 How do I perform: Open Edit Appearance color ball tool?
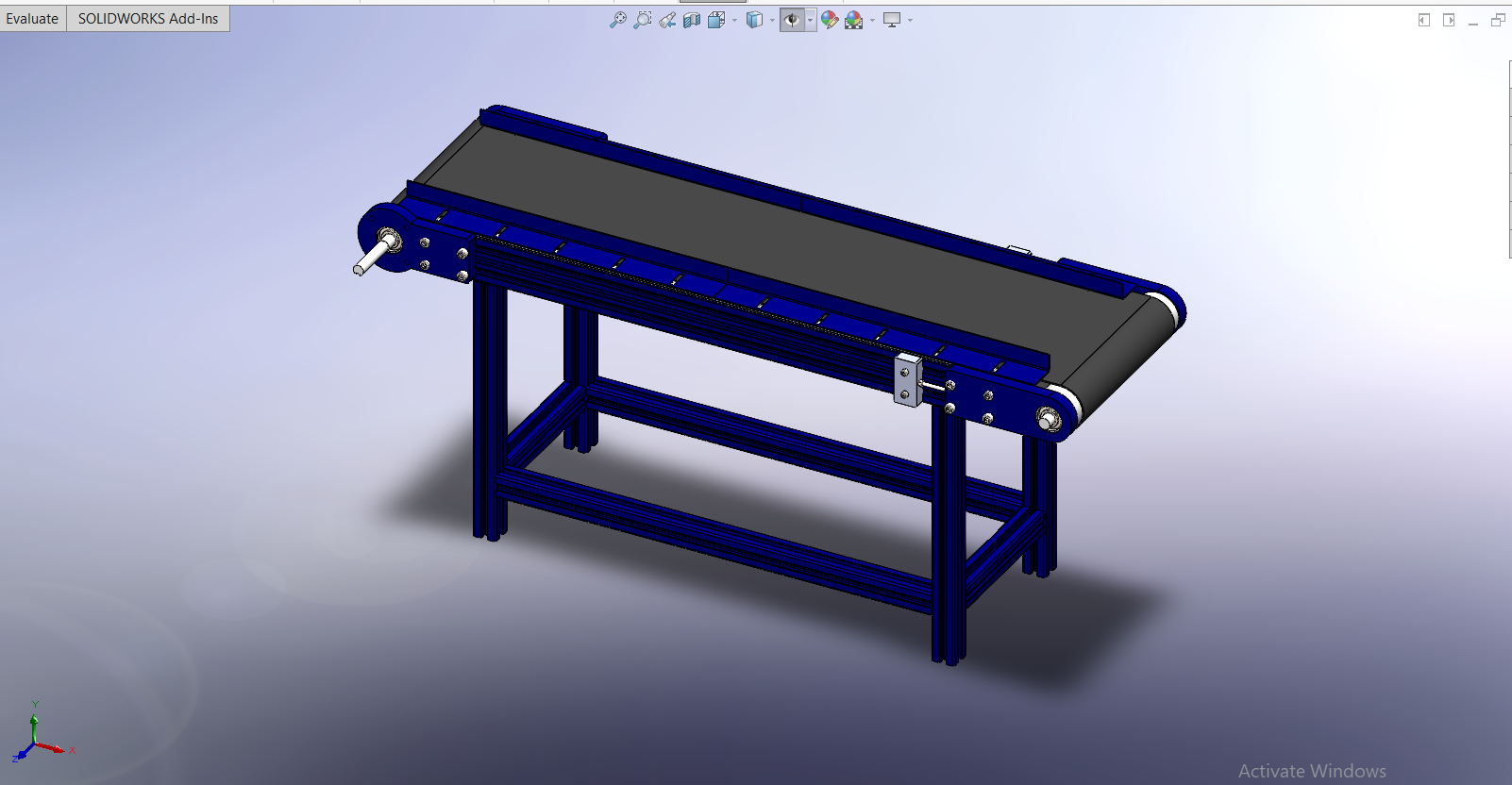point(830,20)
